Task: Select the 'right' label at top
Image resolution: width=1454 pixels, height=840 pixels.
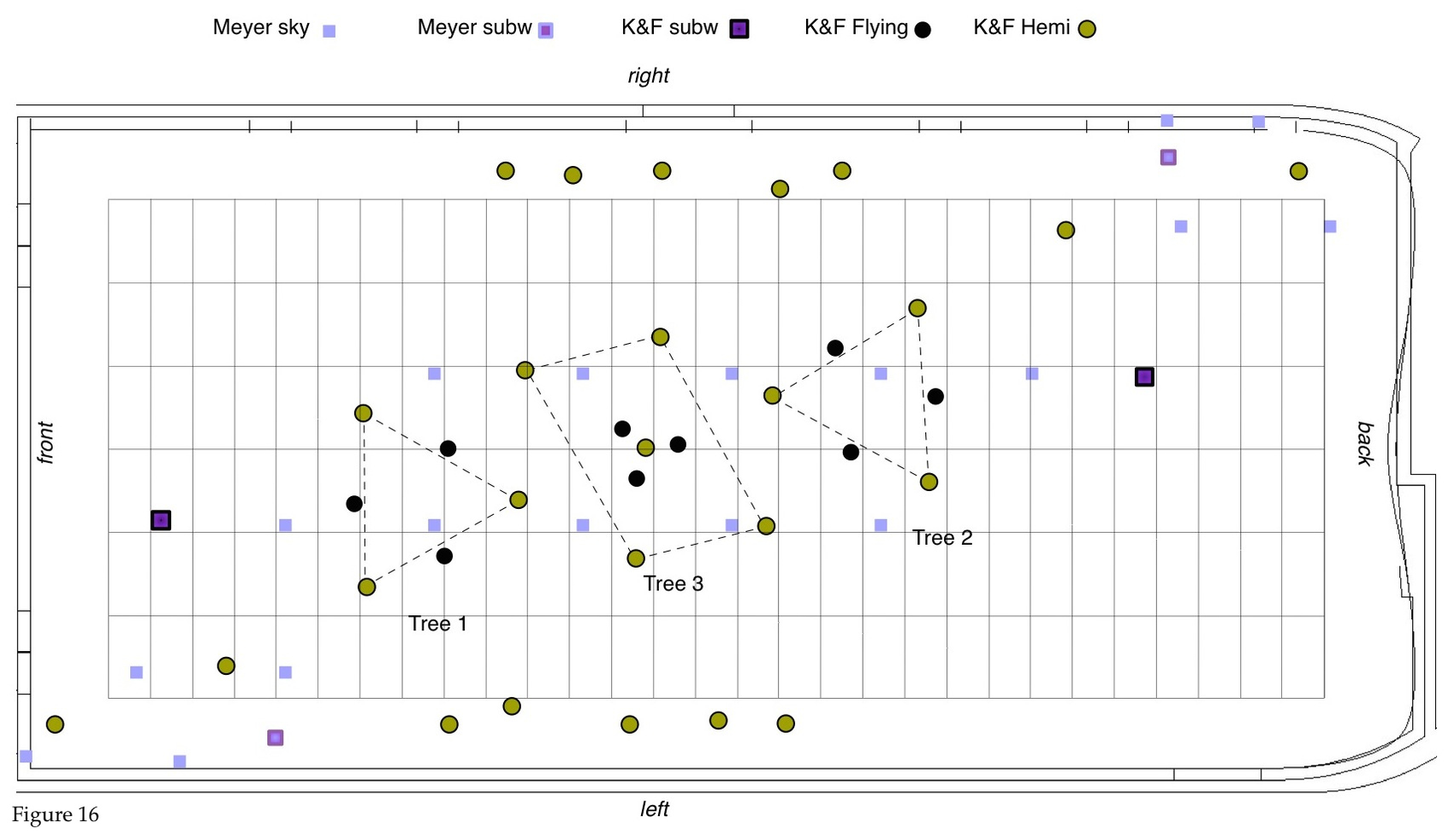Action: click(x=648, y=76)
